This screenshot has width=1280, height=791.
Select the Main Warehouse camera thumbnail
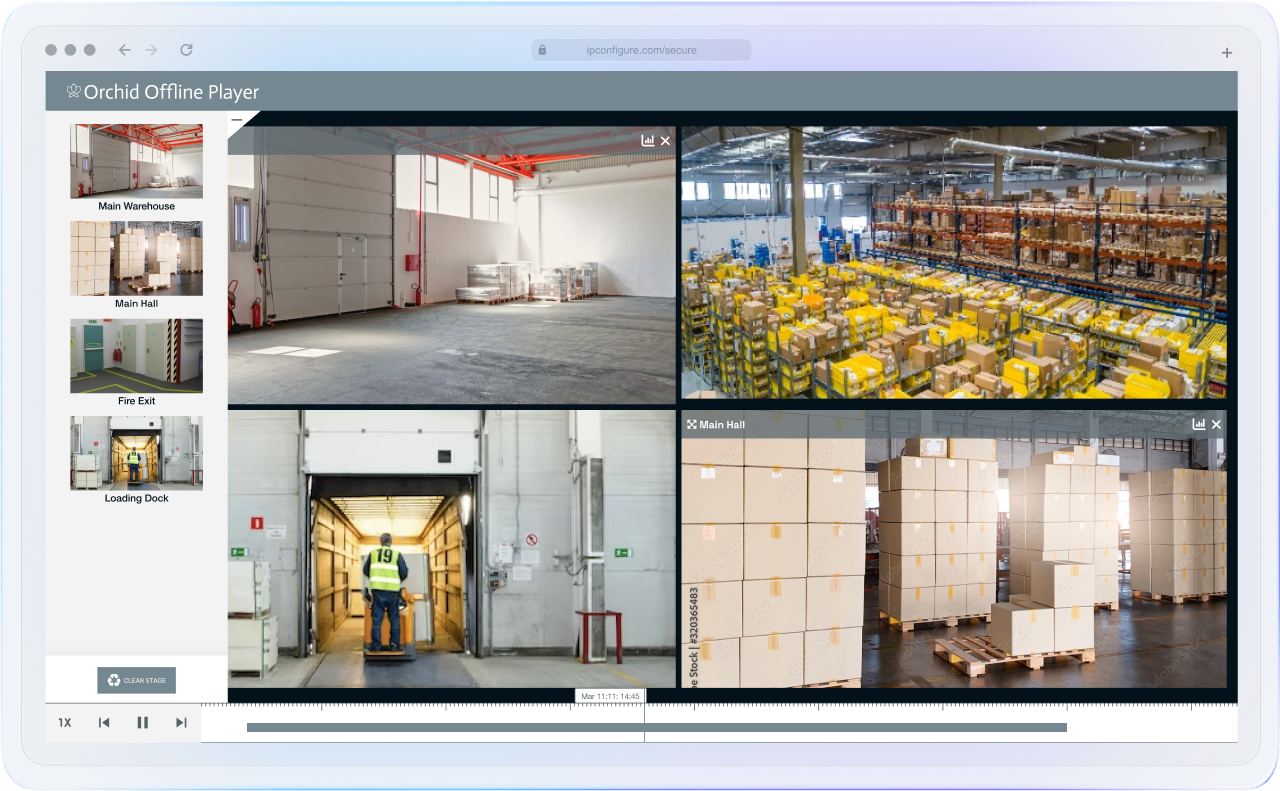point(136,162)
